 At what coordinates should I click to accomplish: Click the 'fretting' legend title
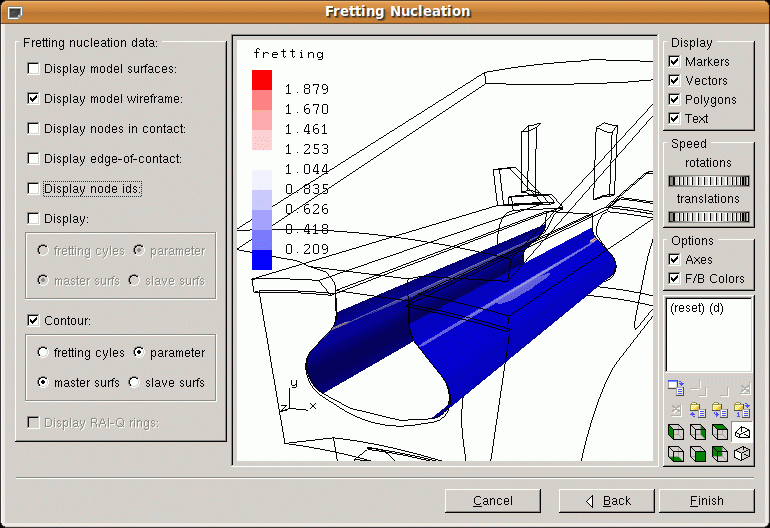coord(289,54)
